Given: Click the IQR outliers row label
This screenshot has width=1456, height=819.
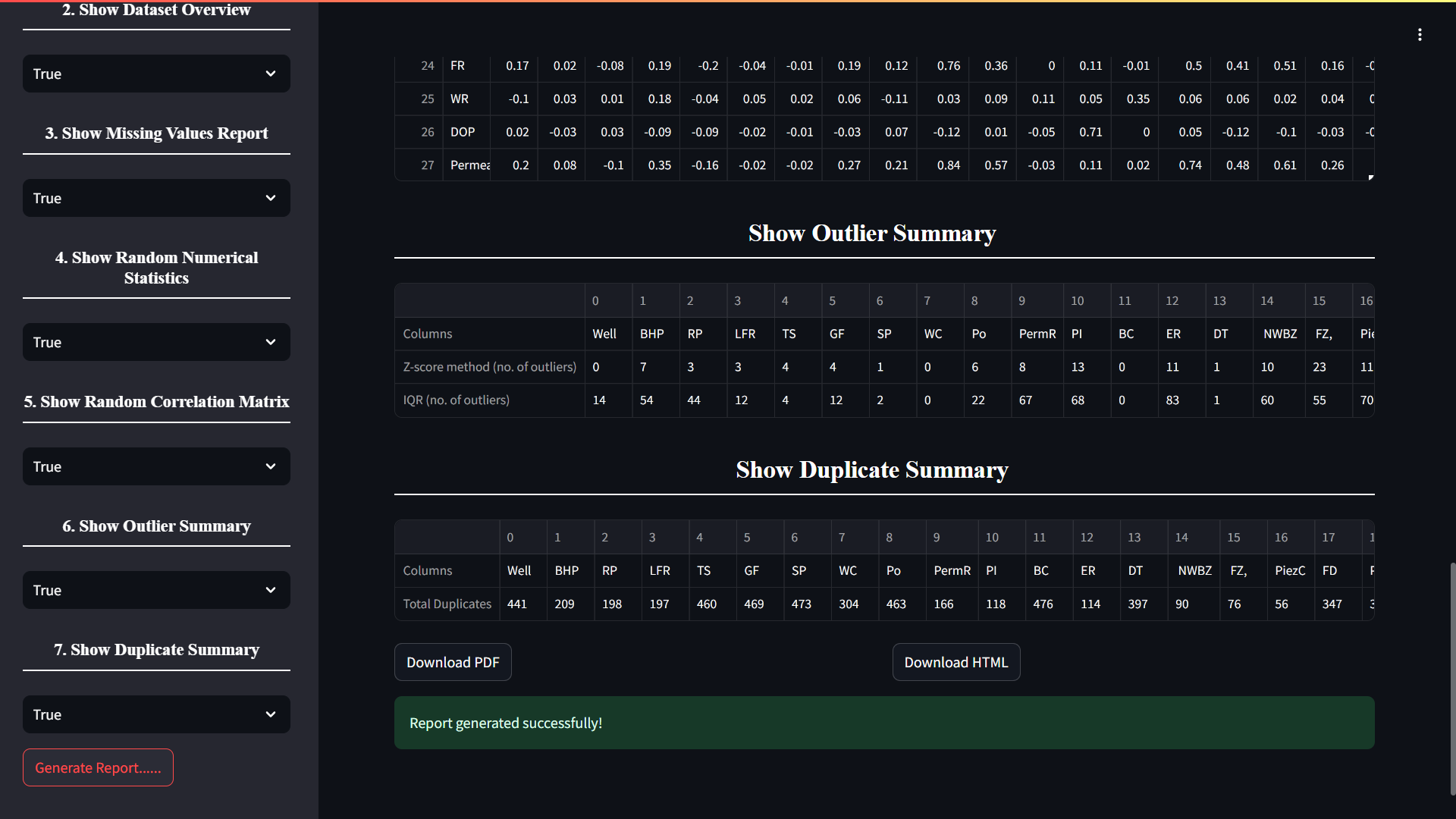Looking at the screenshot, I should click(456, 400).
